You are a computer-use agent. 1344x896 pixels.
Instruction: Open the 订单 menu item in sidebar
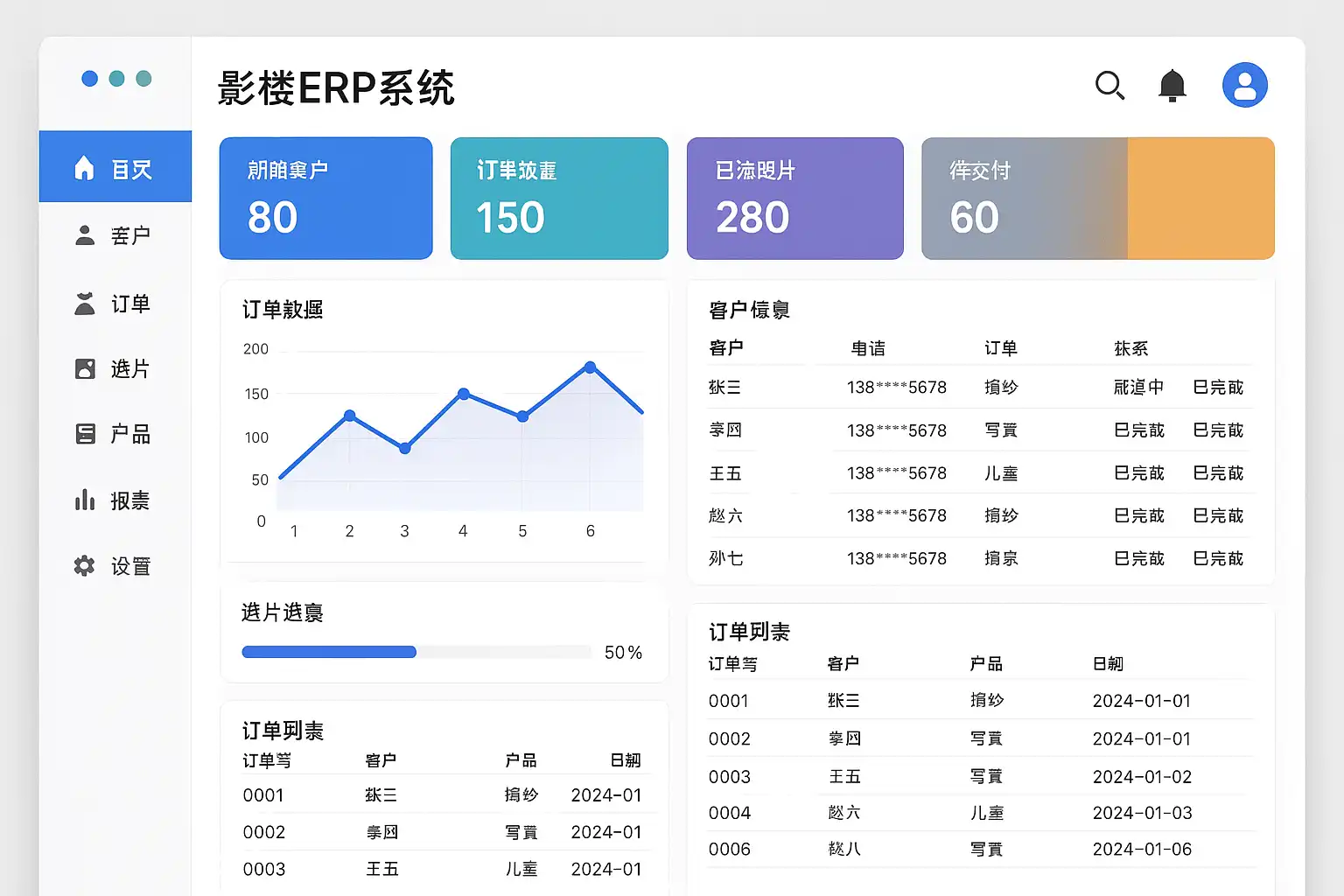129,304
